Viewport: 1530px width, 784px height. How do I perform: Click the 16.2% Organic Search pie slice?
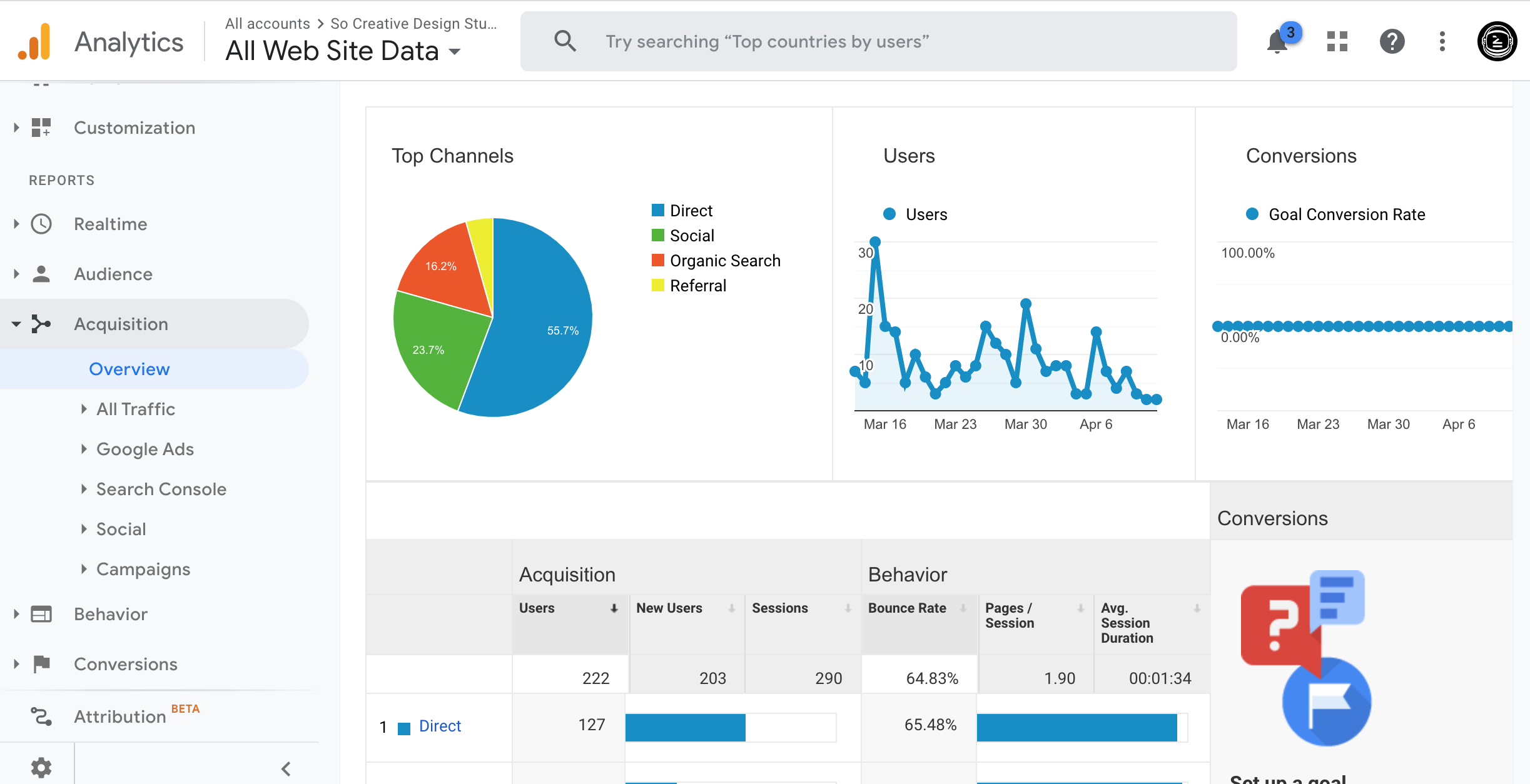[x=444, y=266]
